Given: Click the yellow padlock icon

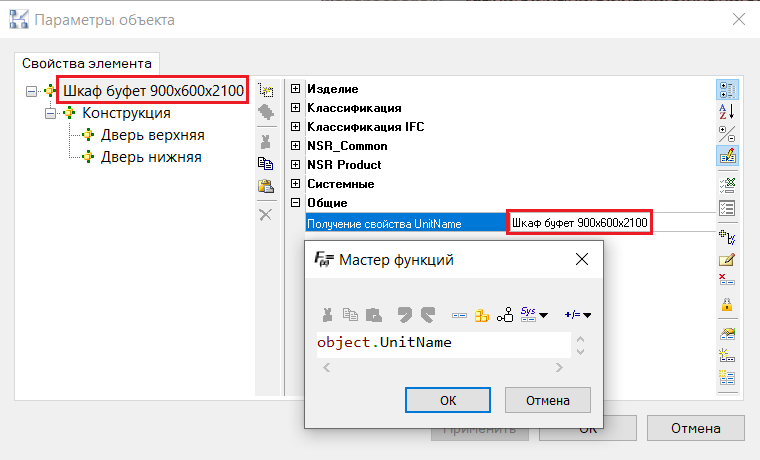Looking at the screenshot, I should click(x=727, y=304).
